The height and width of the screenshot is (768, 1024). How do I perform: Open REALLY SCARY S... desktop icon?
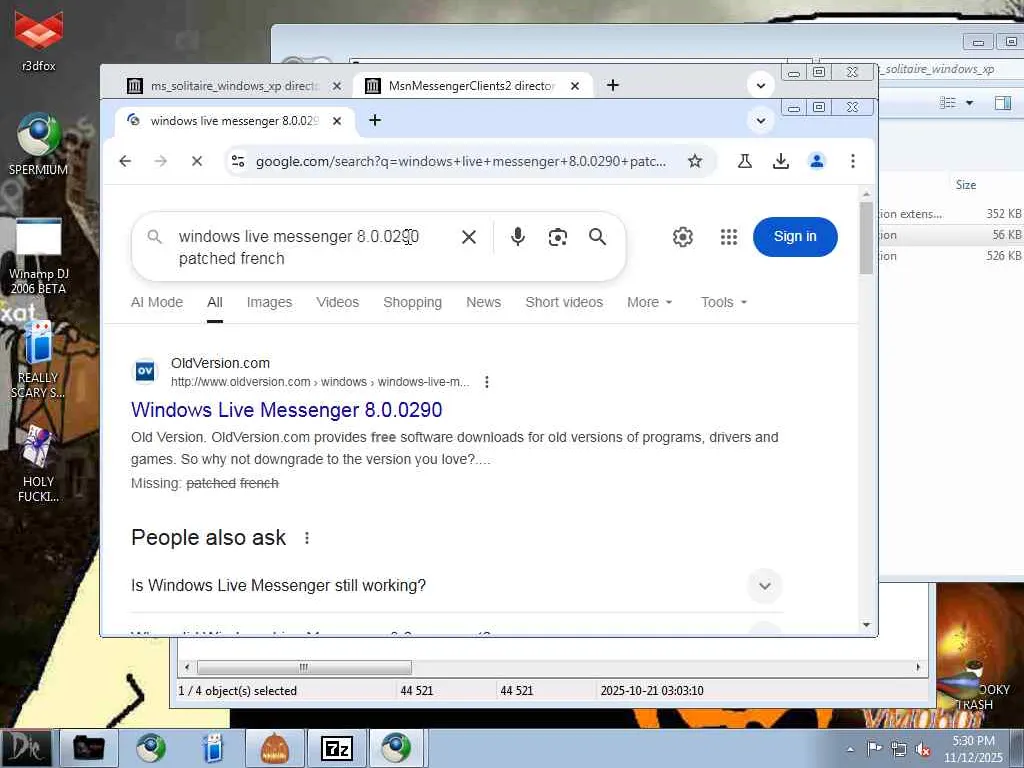click(x=39, y=360)
